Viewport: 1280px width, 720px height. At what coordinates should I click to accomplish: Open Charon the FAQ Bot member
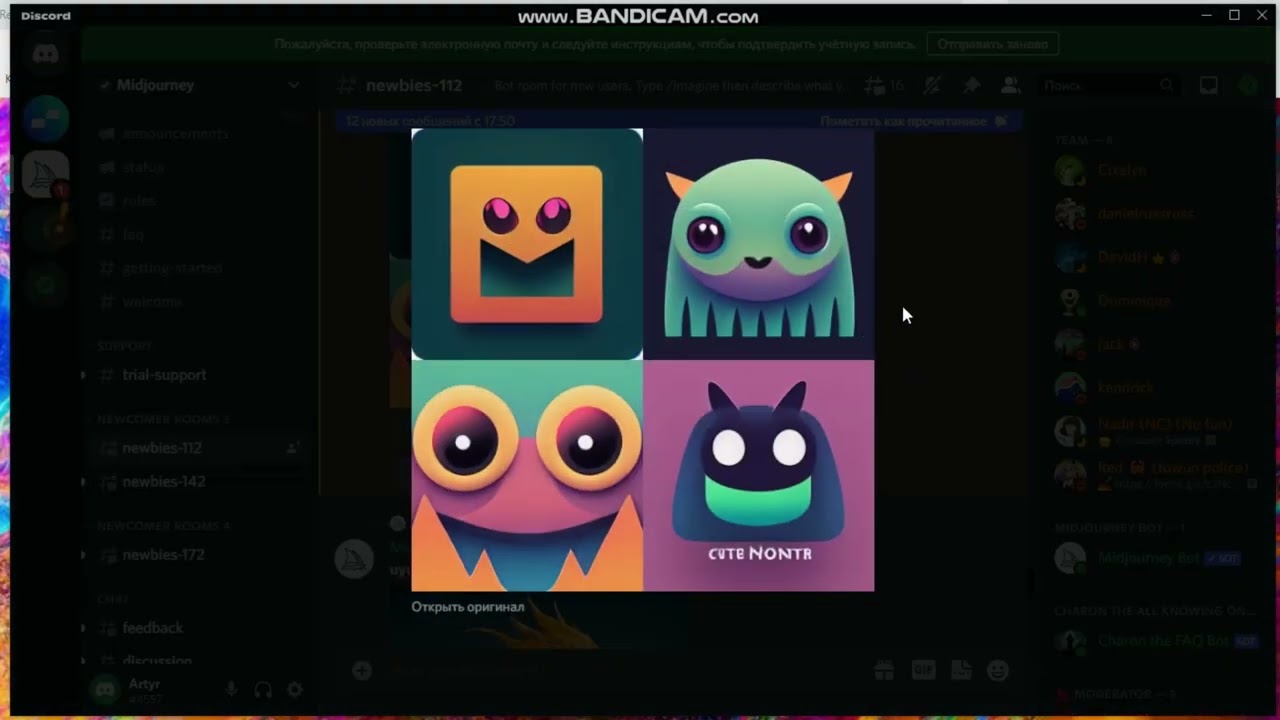pos(1155,641)
